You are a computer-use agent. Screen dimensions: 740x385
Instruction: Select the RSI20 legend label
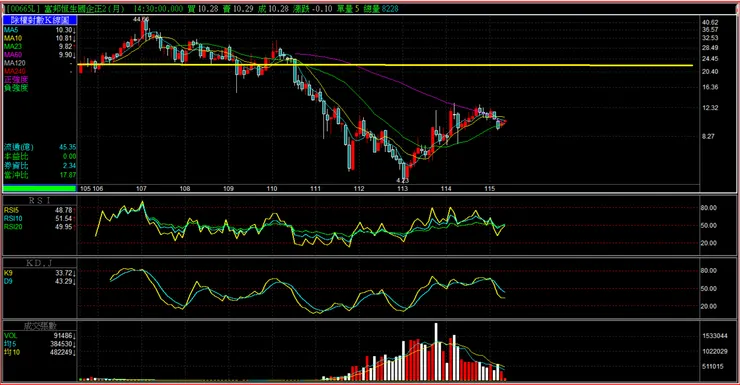click(x=13, y=227)
